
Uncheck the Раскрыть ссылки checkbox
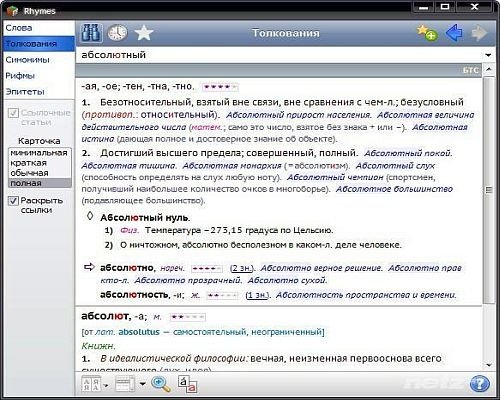click(13, 201)
